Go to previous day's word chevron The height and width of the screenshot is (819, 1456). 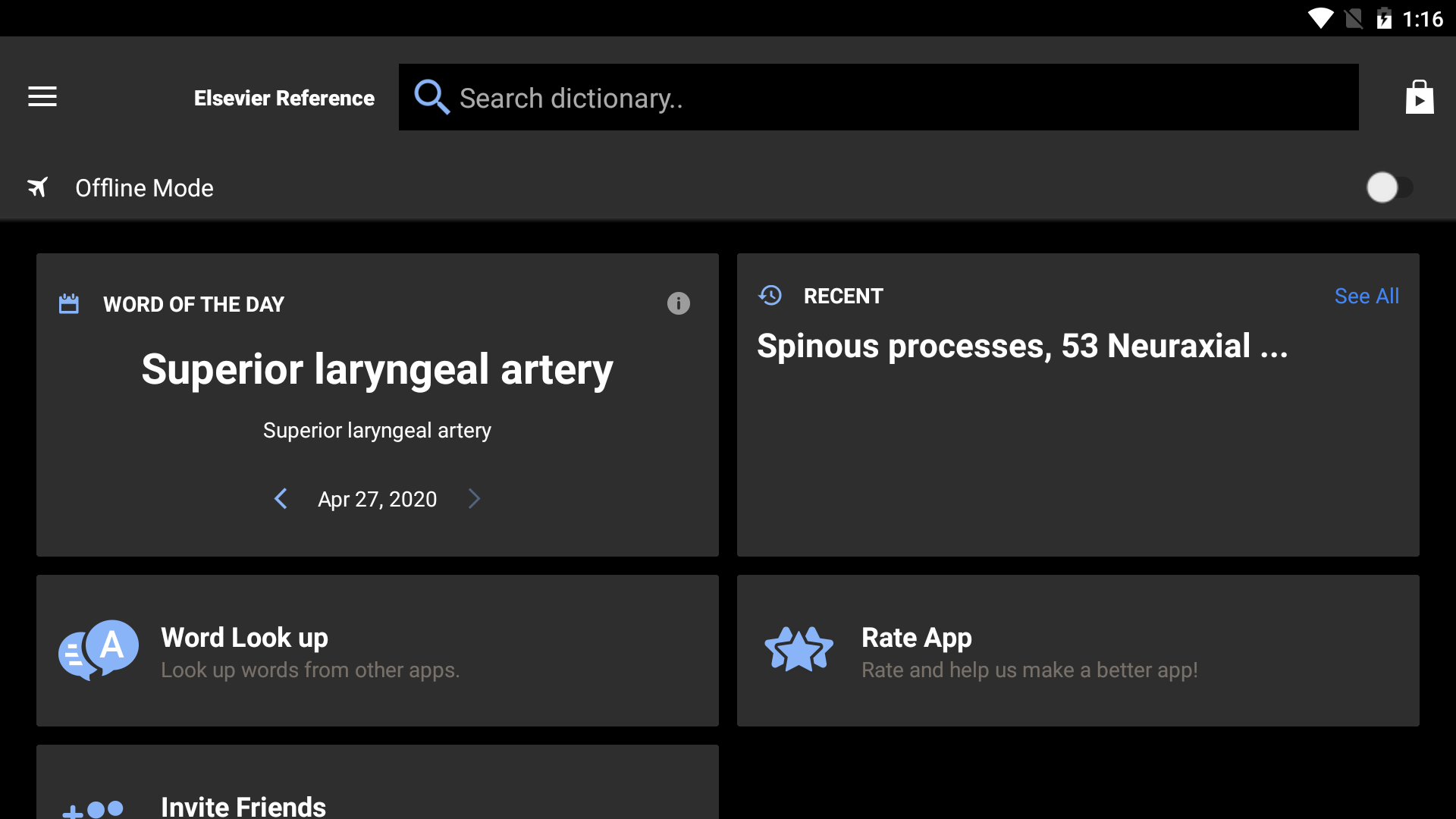(281, 498)
